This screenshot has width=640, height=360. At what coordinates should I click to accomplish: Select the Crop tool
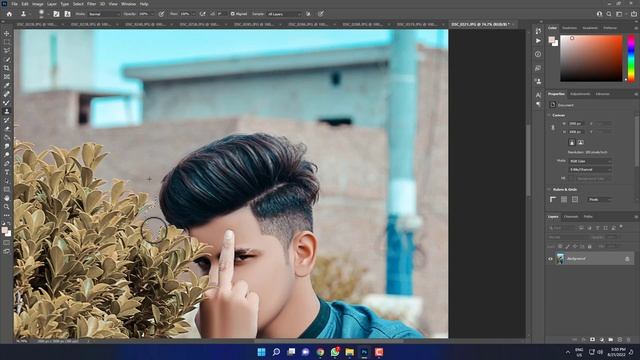coord(7,68)
